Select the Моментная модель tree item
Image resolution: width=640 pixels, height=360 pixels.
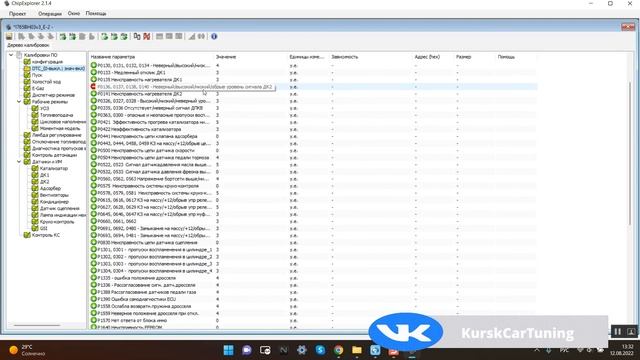[x=60, y=128]
